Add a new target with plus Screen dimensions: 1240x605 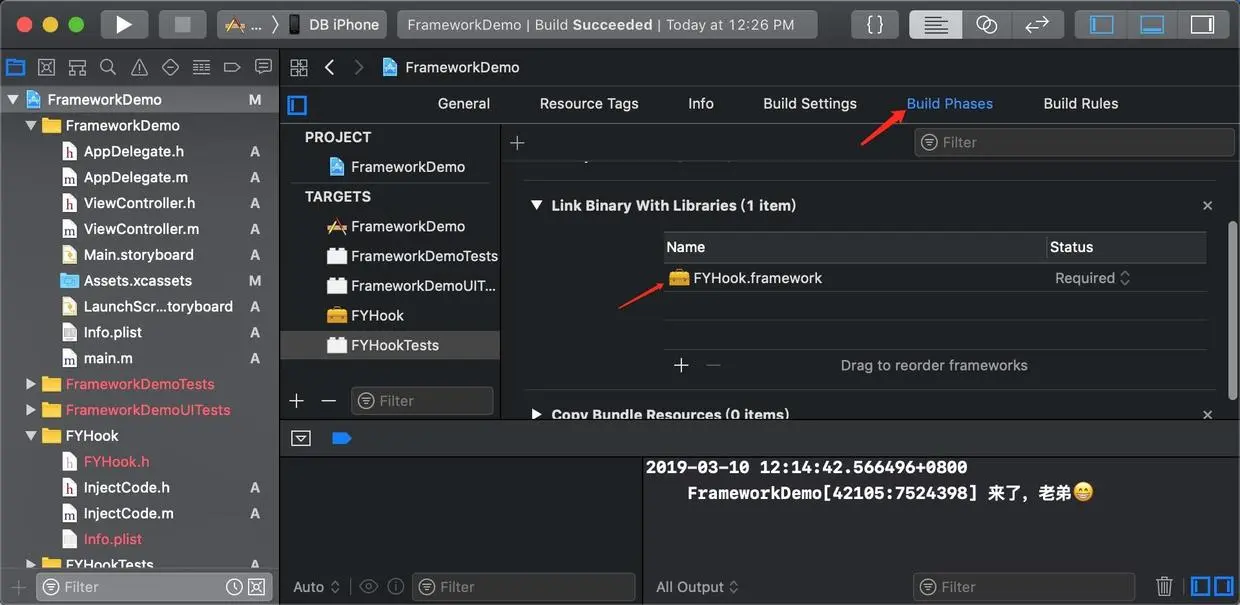[x=296, y=400]
